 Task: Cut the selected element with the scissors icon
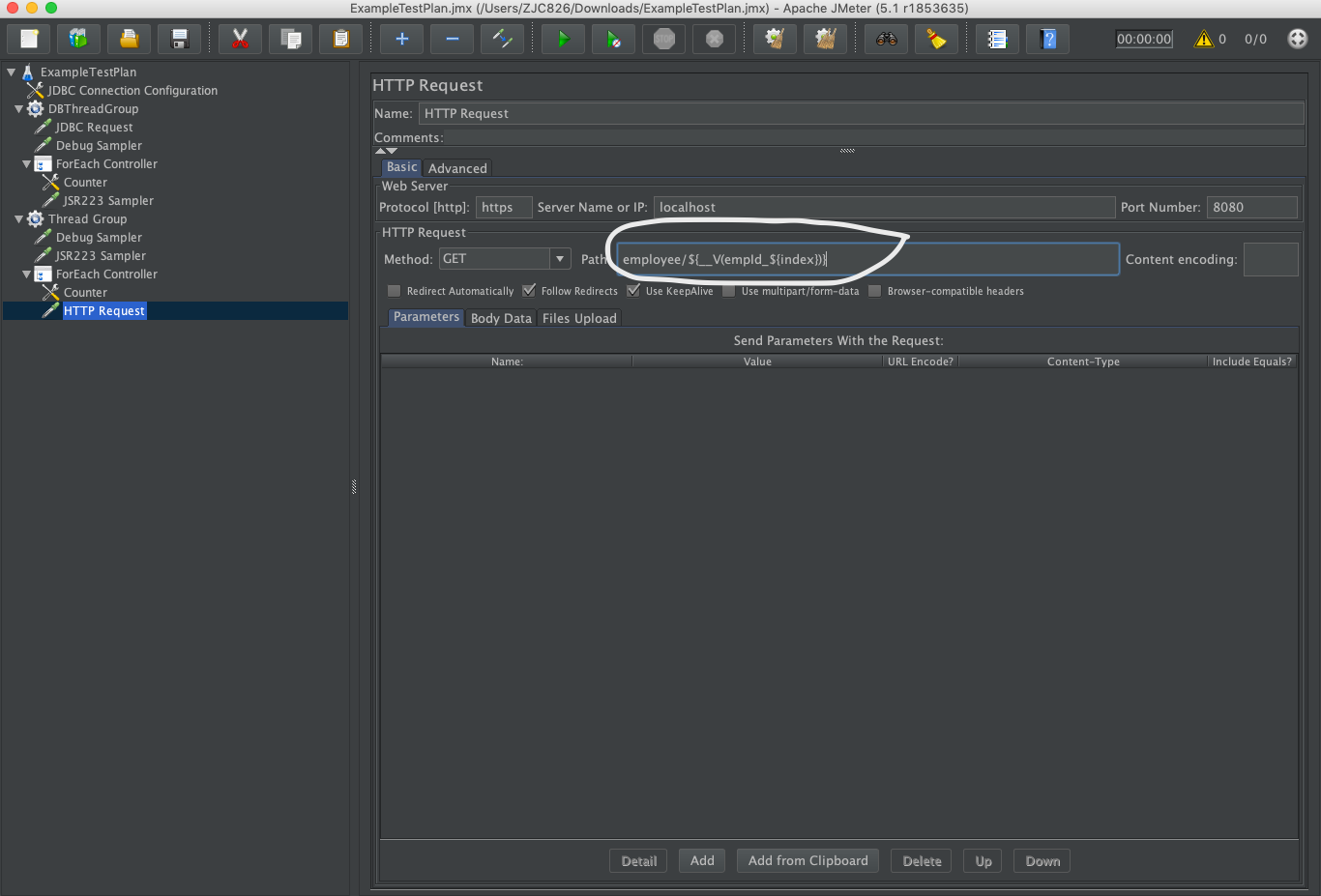(x=240, y=39)
